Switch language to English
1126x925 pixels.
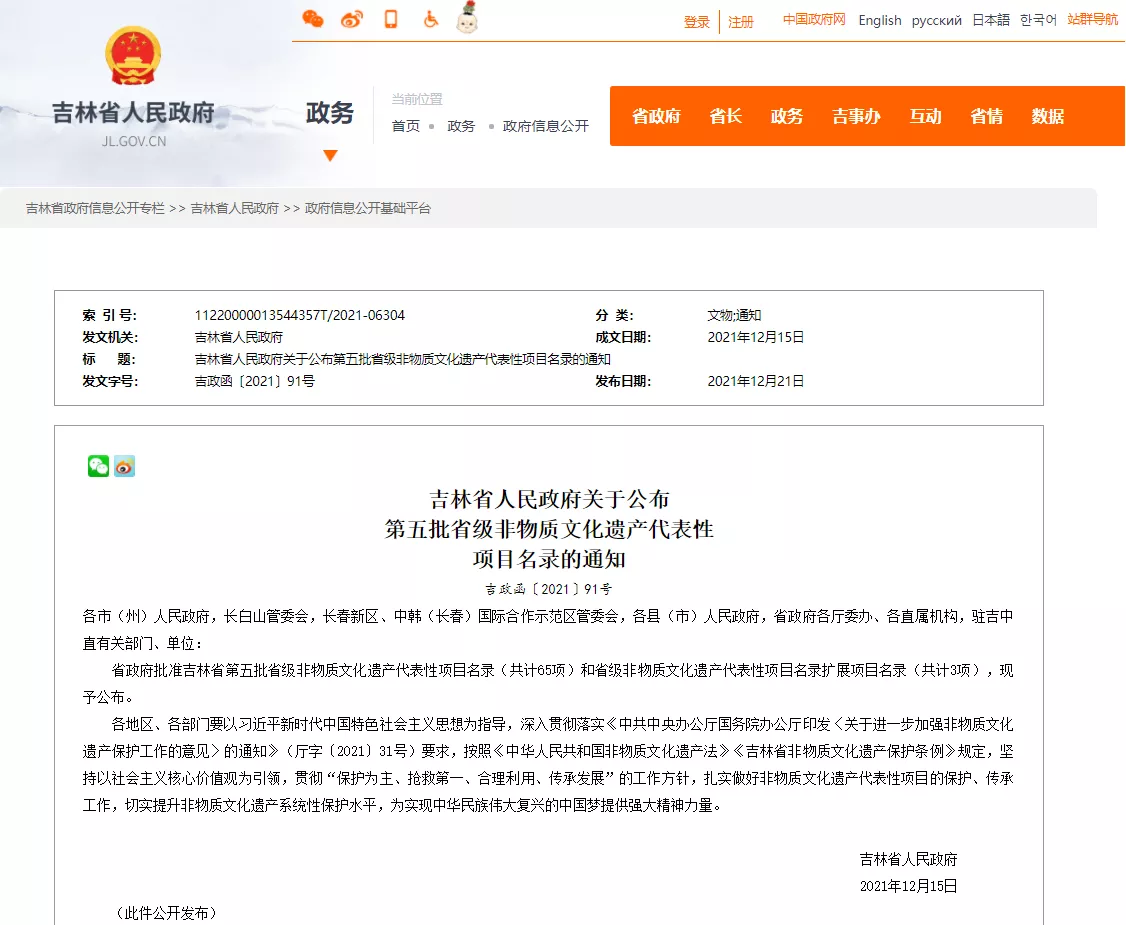click(x=879, y=20)
